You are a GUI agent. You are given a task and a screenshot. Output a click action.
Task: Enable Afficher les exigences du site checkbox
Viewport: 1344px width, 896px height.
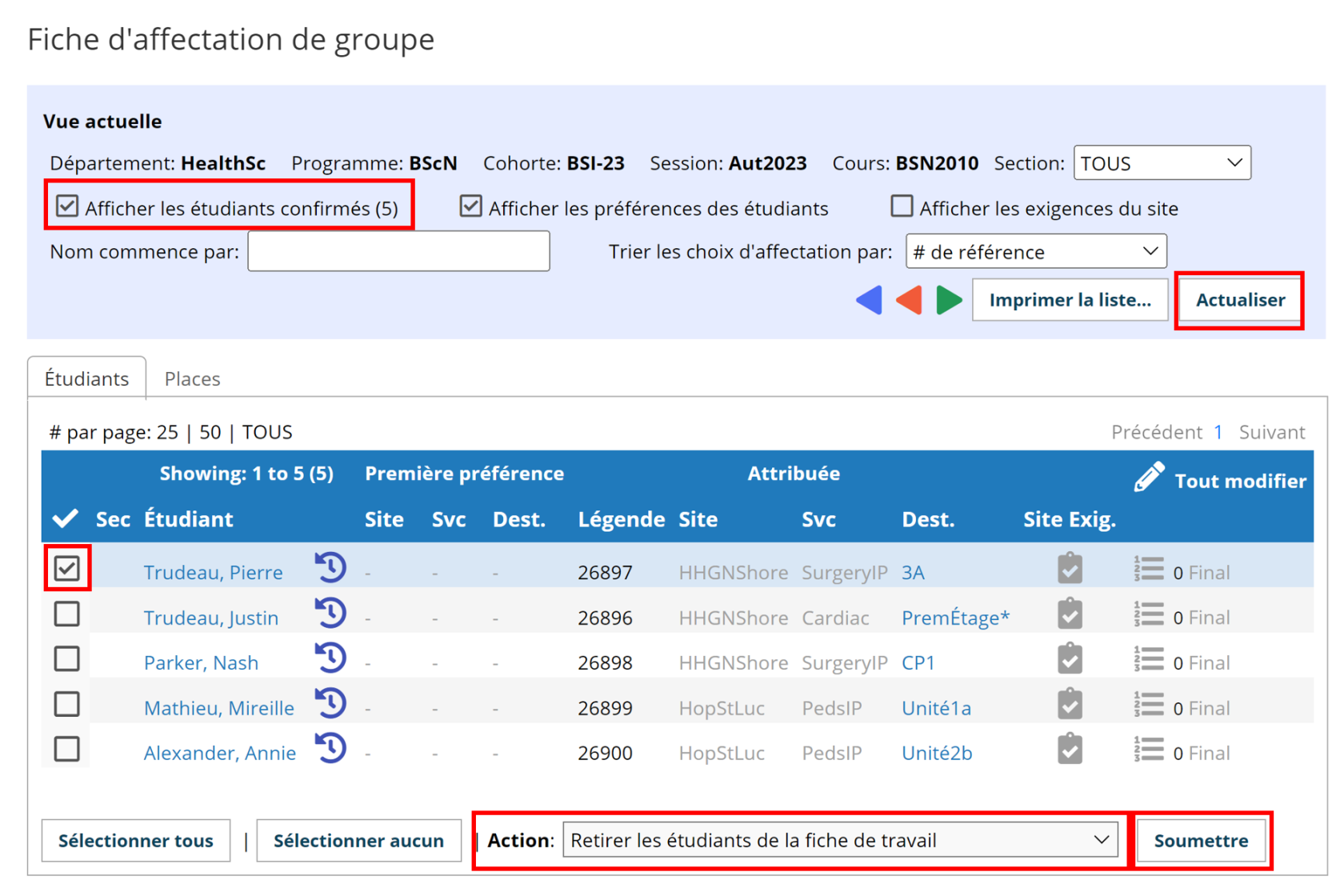coord(902,206)
